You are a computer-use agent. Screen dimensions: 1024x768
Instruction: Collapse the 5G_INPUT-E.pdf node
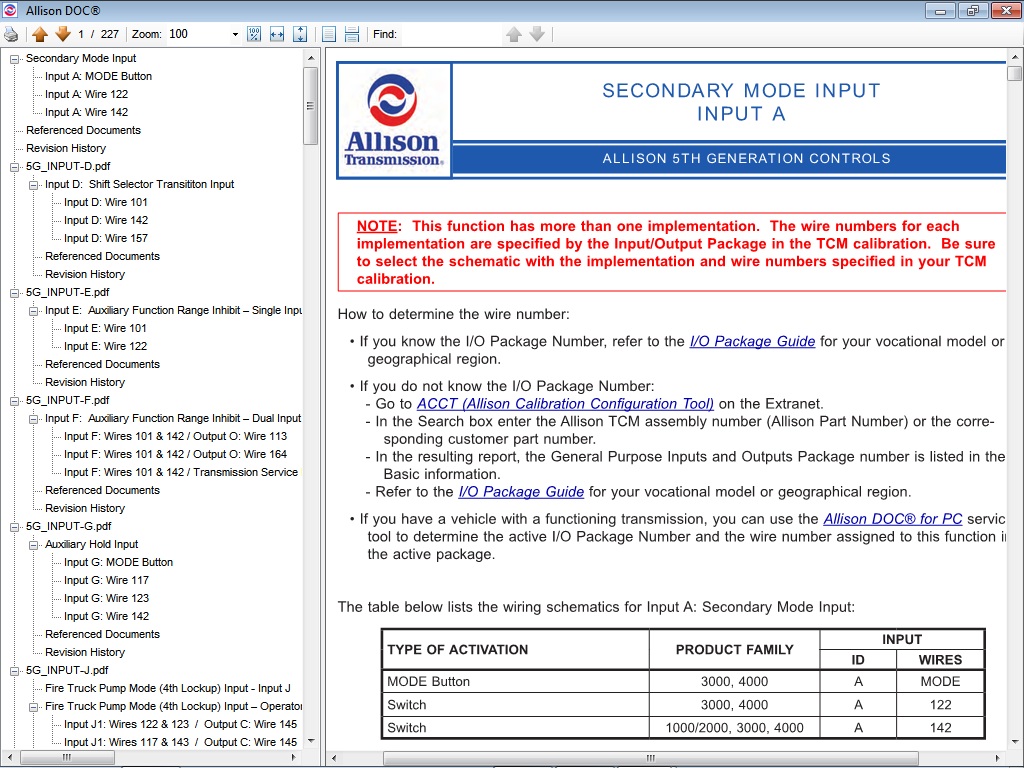point(14,292)
